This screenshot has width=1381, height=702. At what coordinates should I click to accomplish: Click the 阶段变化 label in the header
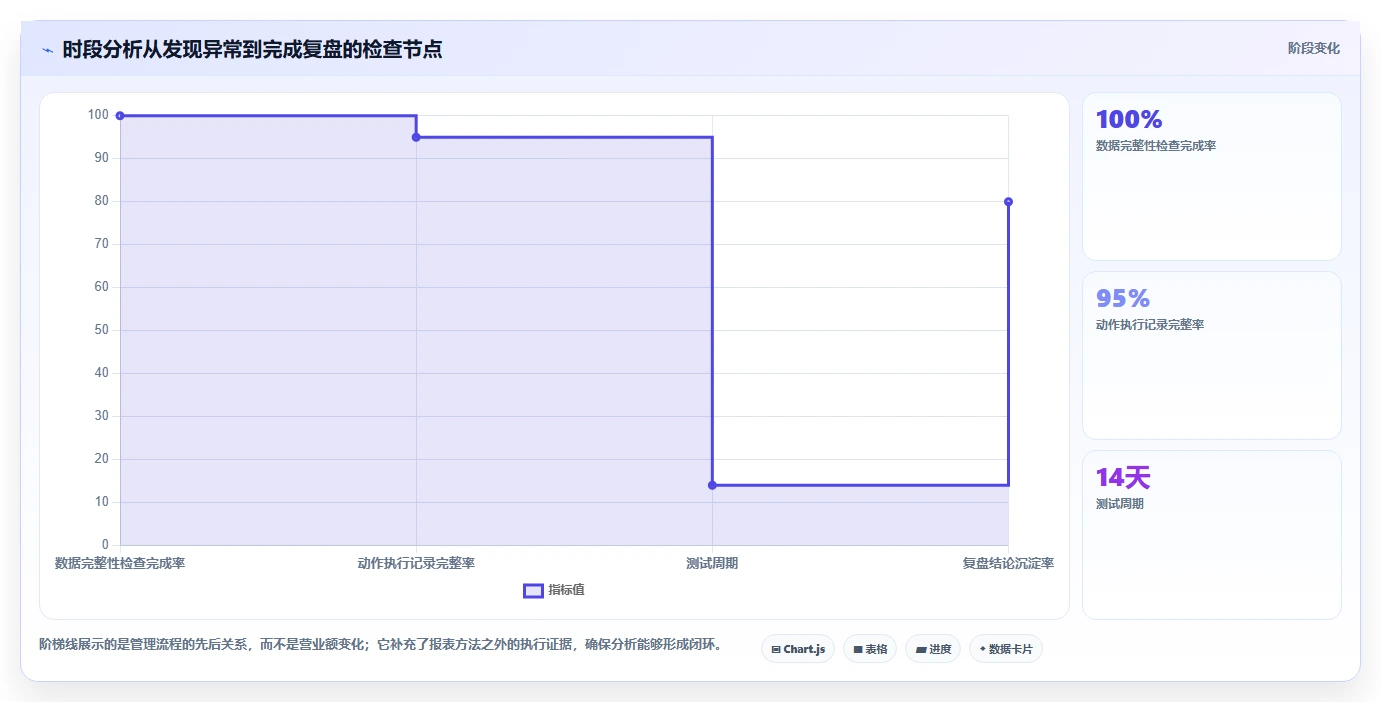[1313, 48]
